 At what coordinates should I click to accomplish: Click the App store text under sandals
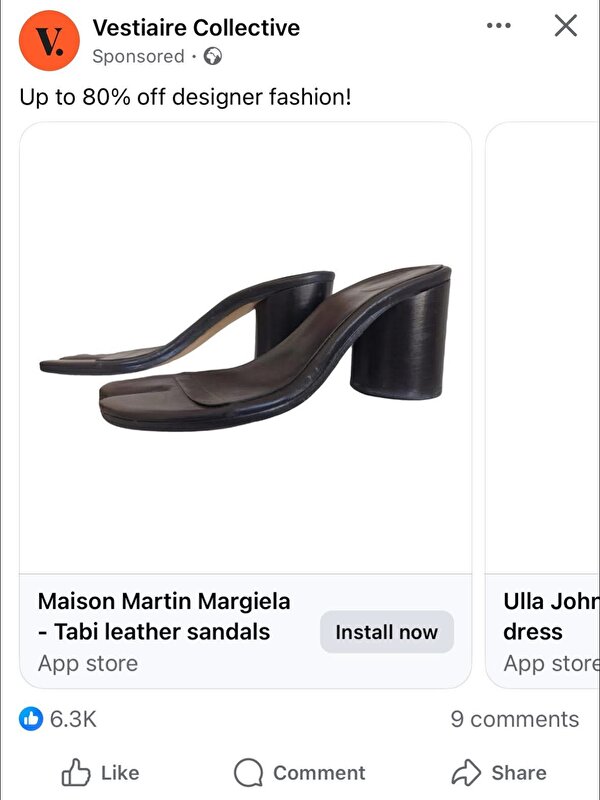pyautogui.click(x=88, y=664)
